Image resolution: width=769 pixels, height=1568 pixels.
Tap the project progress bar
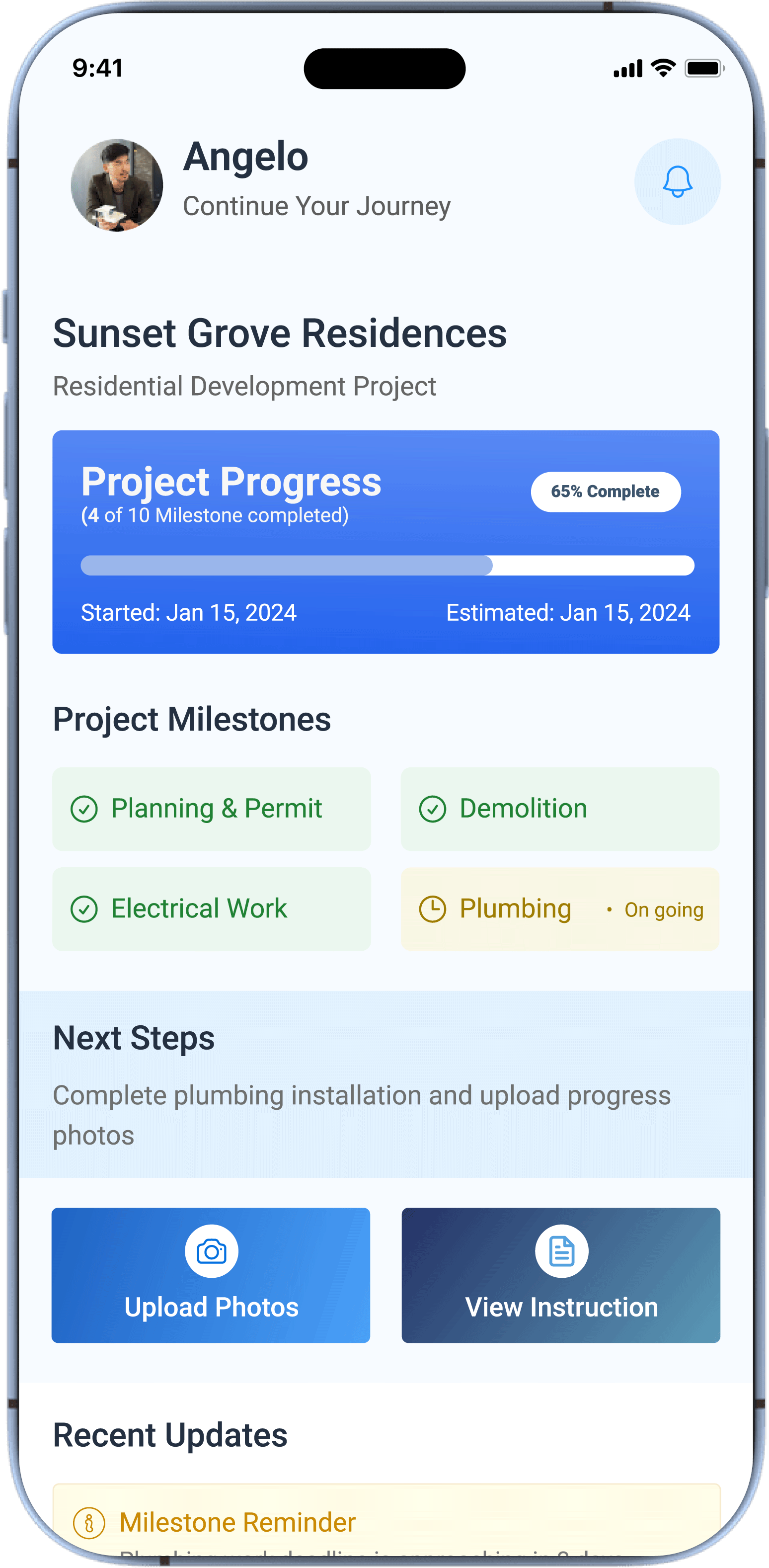click(x=387, y=565)
